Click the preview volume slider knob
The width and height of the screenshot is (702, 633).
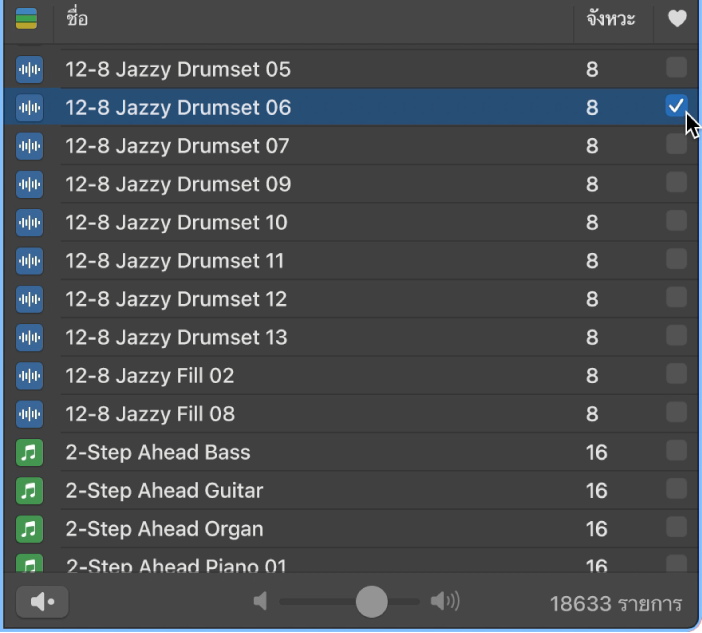(372, 601)
